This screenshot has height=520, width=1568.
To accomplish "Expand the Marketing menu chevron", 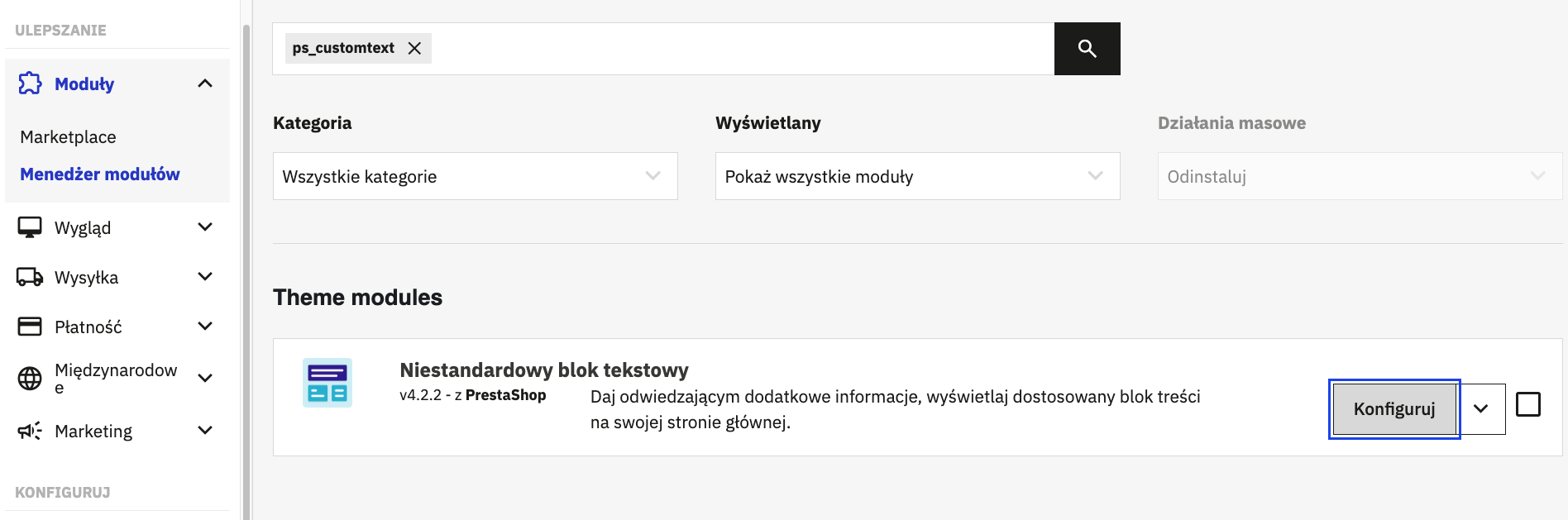I will pyautogui.click(x=205, y=430).
